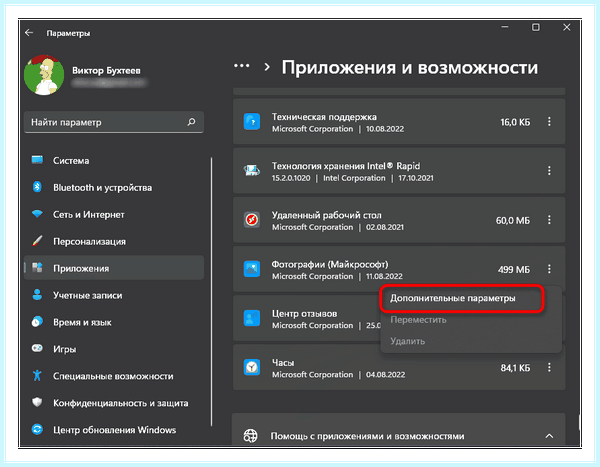Click the Bluetooth icon in sidebar
The height and width of the screenshot is (467, 600).
coord(37,187)
